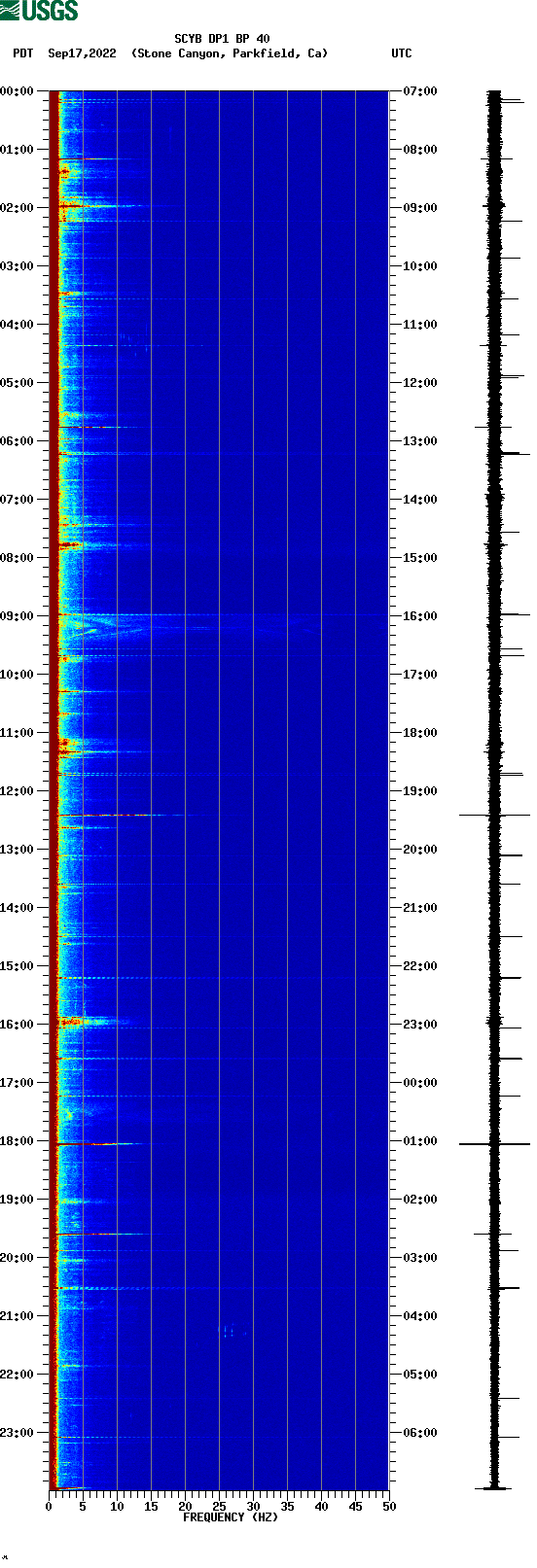Click the seismogram spike near 19:25 UTC
Screen dimensions: 537x1568
tap(494, 815)
